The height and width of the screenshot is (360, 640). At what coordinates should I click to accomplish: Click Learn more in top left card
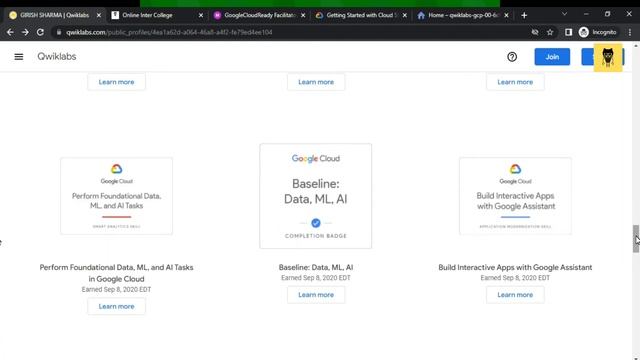pyautogui.click(x=116, y=82)
